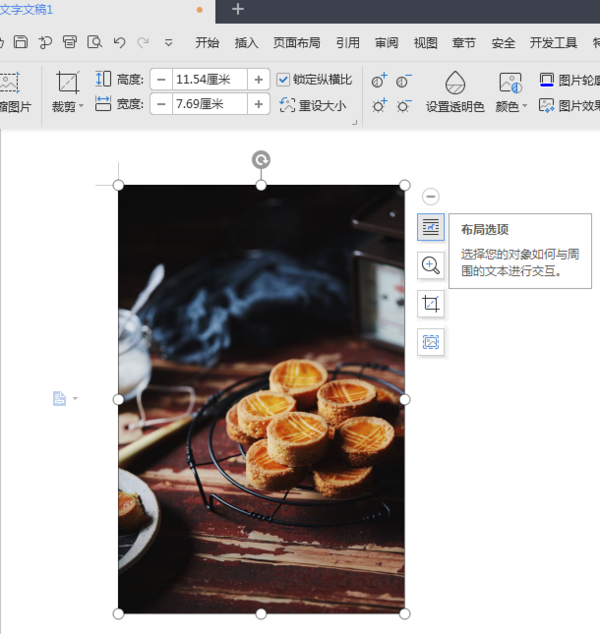
Task: Expand the 颜色 color dropdown
Action: (x=511, y=106)
